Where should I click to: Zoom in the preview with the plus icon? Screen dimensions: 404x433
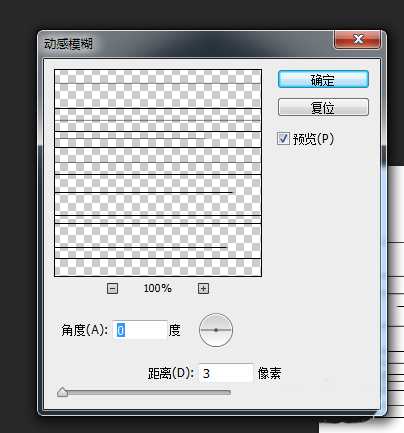point(203,288)
